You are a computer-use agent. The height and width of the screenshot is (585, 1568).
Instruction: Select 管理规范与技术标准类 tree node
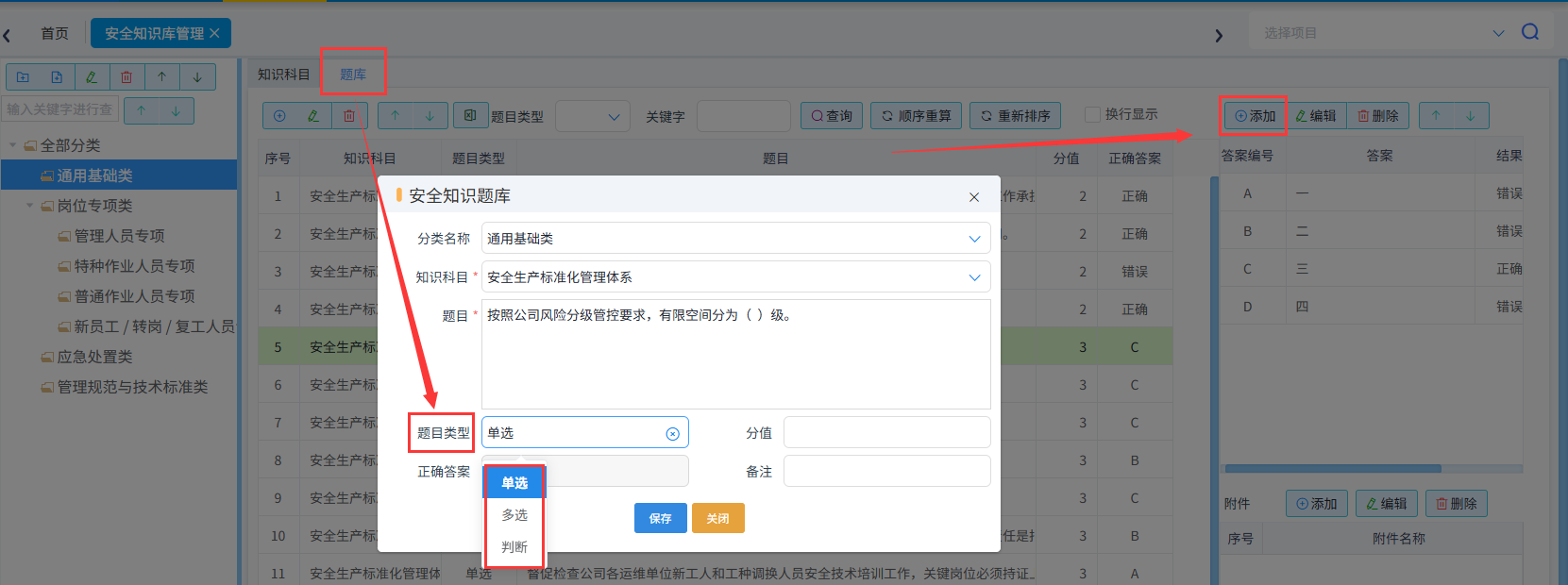click(x=132, y=387)
